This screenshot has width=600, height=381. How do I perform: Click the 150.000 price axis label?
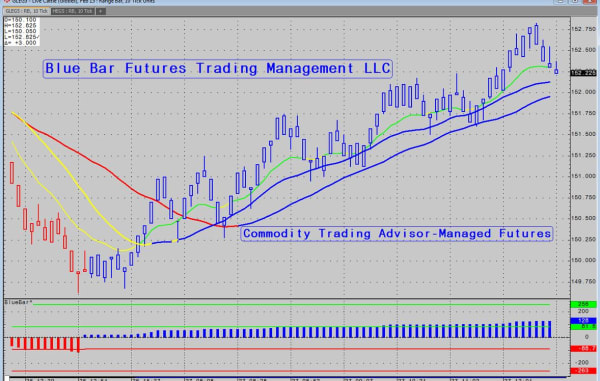(x=583, y=260)
